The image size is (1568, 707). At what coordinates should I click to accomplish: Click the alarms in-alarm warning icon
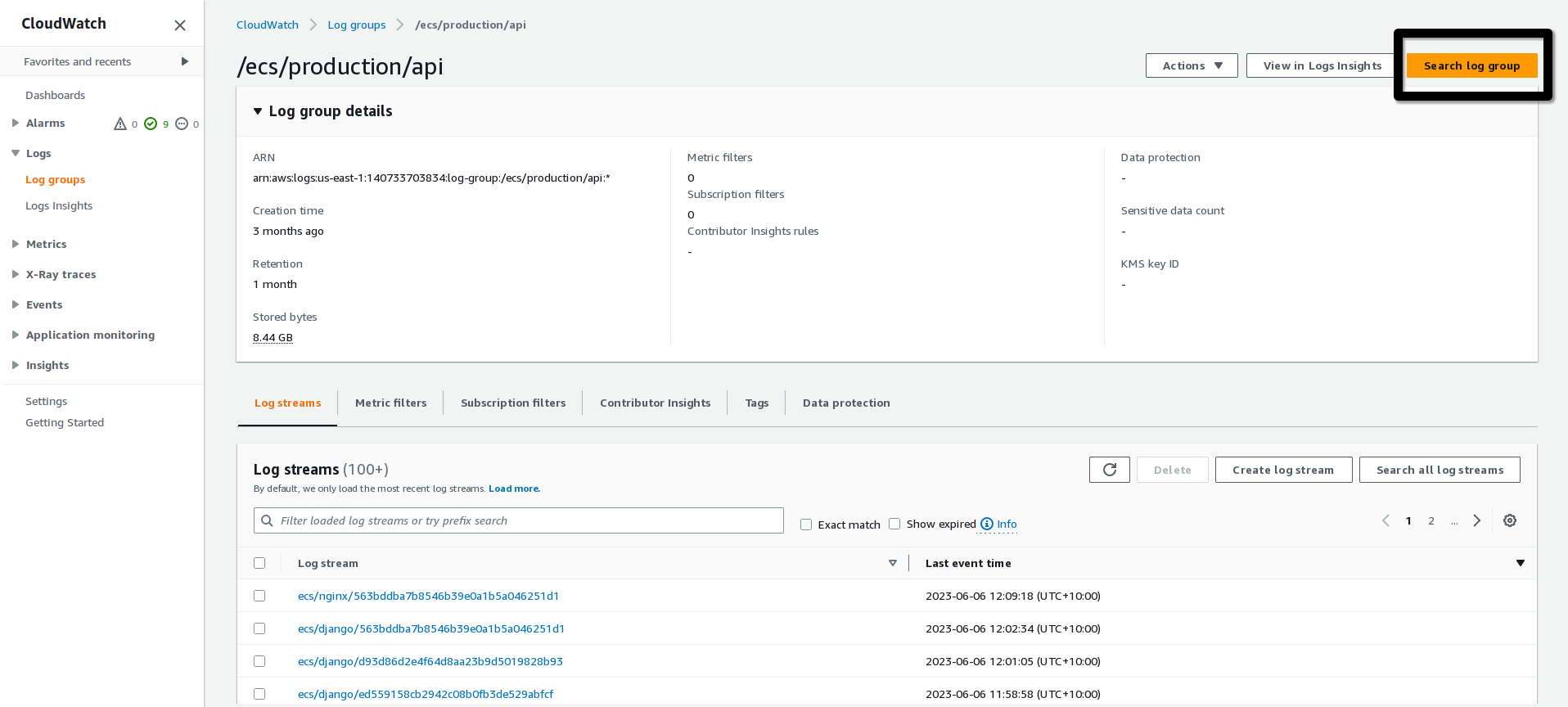(x=120, y=124)
